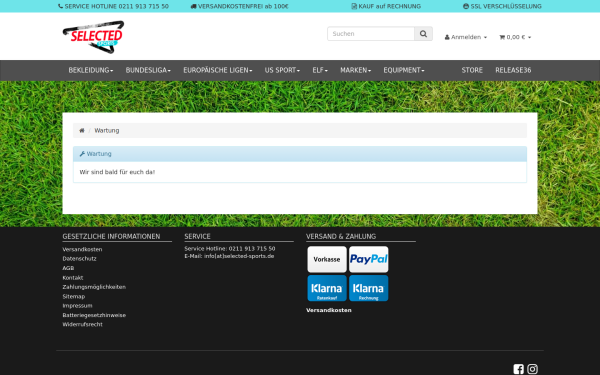Open the Datenschutz link
The height and width of the screenshot is (375, 600).
[80, 259]
